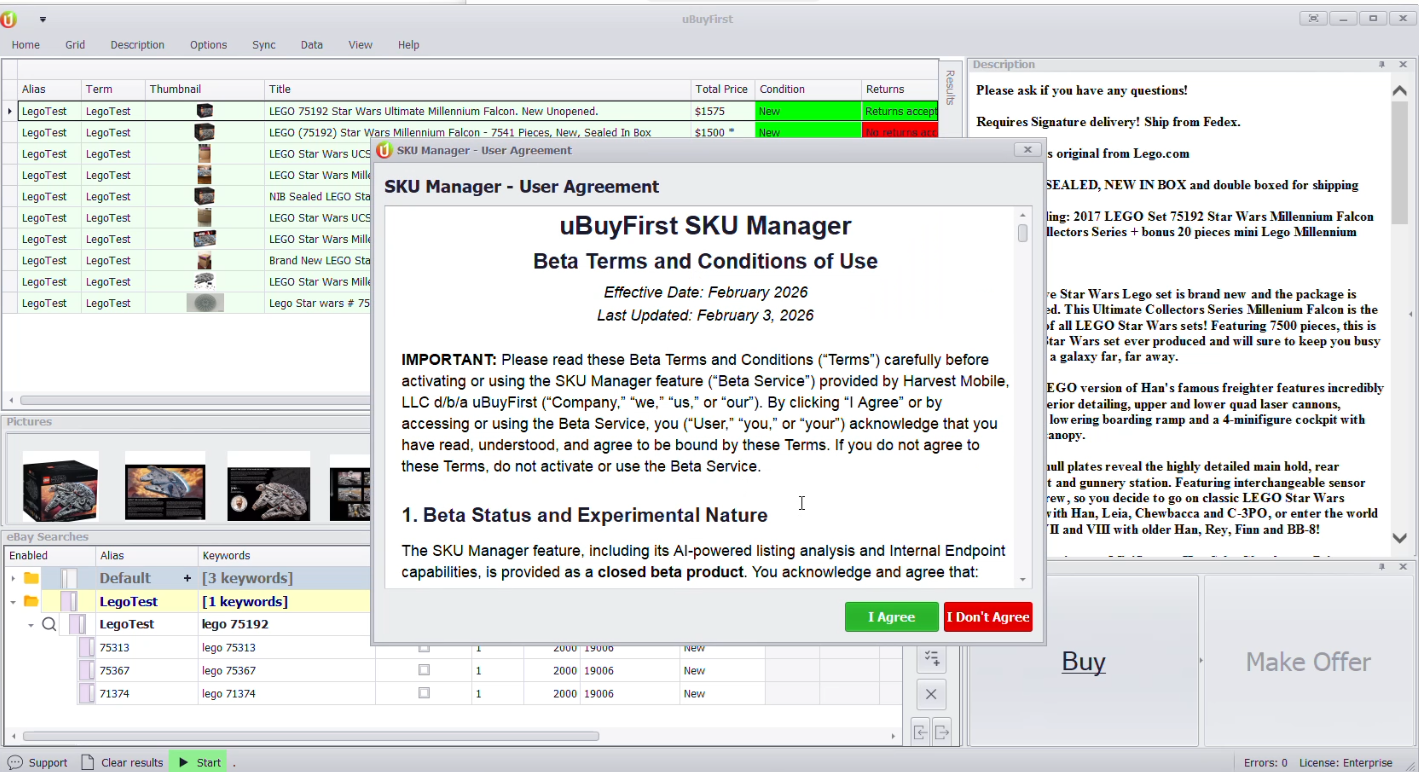Collapse the LegoTest folder row
Image resolution: width=1419 pixels, height=772 pixels.
click(13, 602)
